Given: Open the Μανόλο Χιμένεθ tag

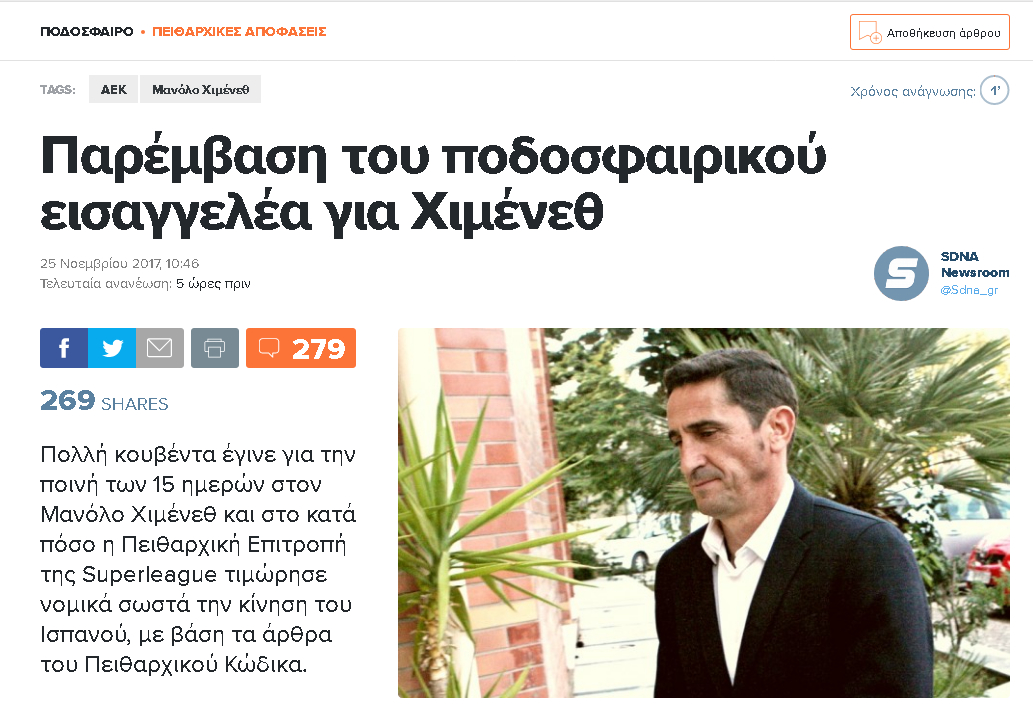Looking at the screenshot, I should [x=200, y=90].
